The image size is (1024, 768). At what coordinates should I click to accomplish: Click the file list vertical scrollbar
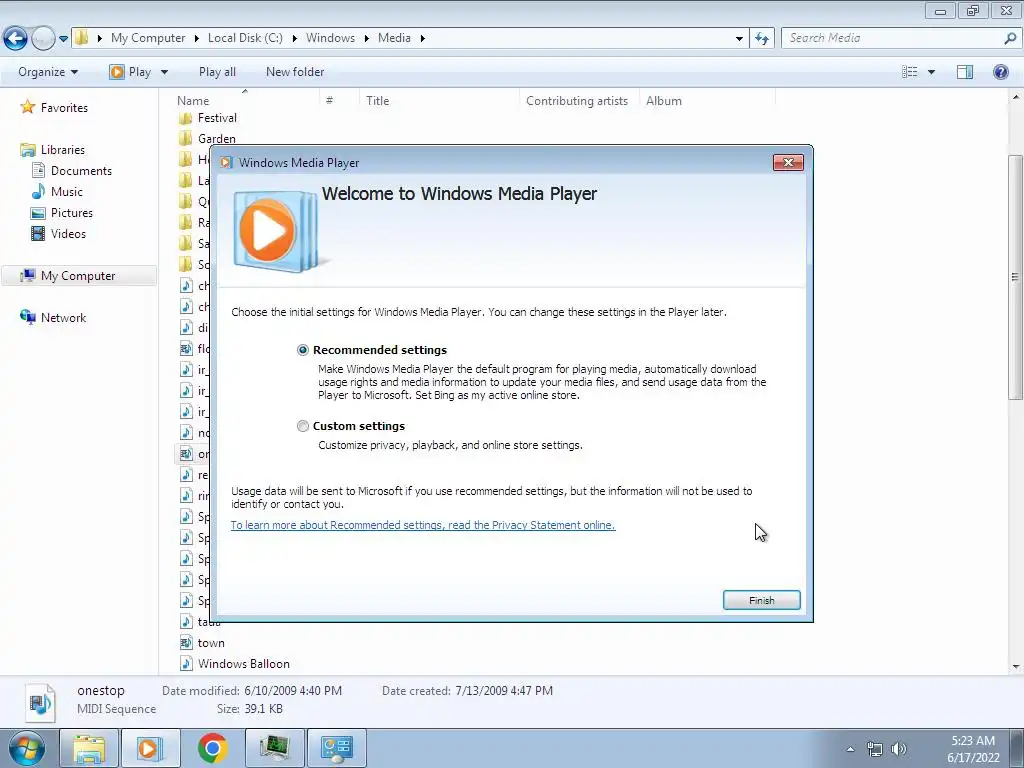(x=1015, y=277)
